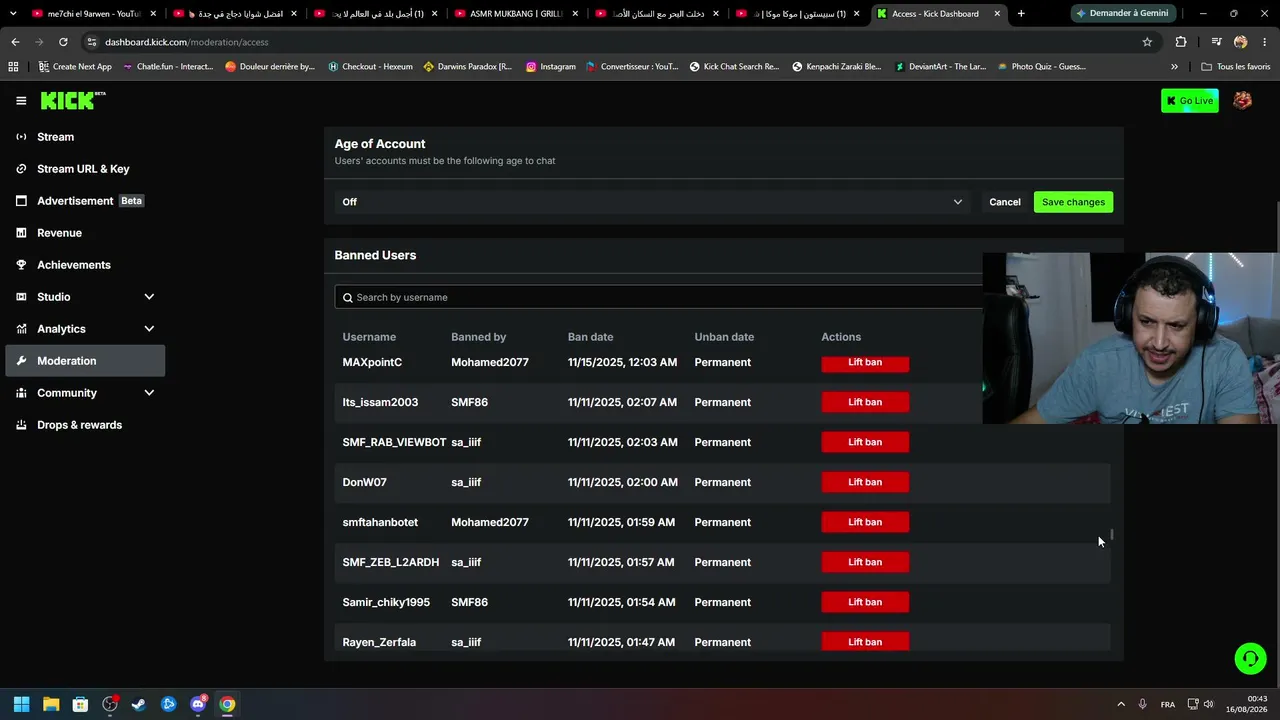Open the Chrome media controls icon
The height and width of the screenshot is (720, 1280).
click(x=1216, y=42)
